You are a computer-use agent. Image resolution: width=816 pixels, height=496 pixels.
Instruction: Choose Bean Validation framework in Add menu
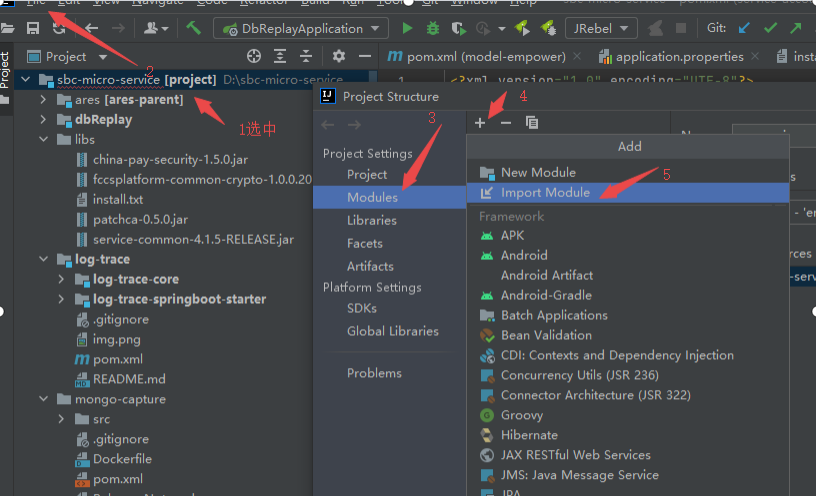[x=628, y=335]
